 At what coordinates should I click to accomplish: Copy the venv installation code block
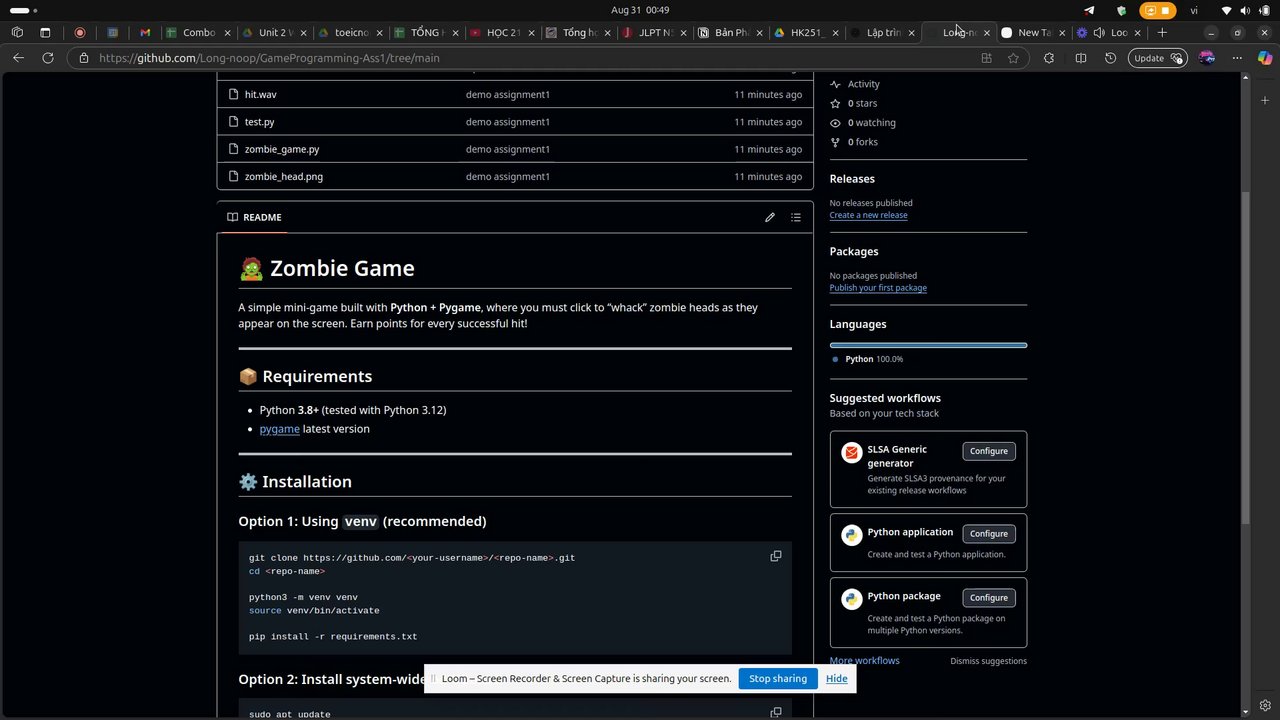click(776, 556)
